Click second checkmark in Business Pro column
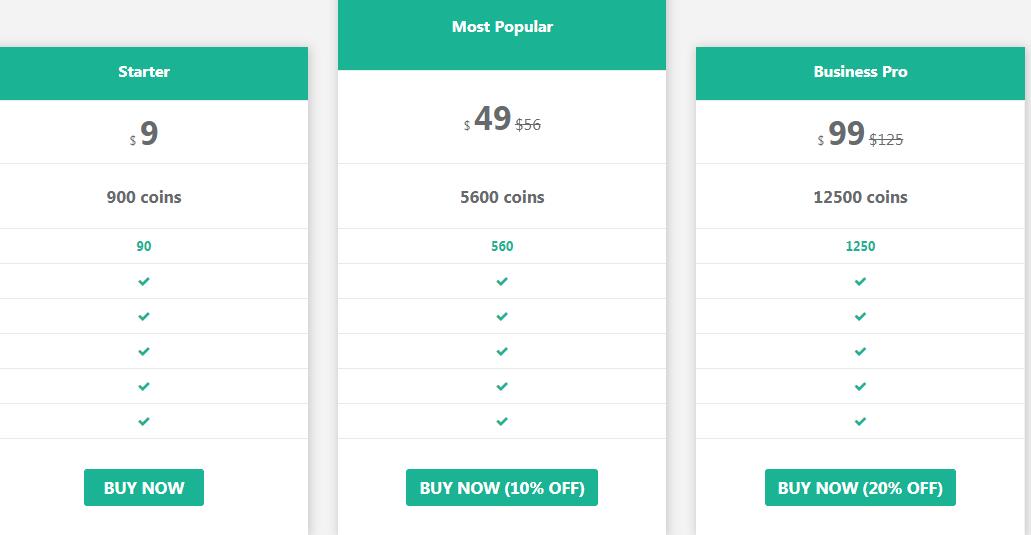This screenshot has height=535, width=1031. [860, 316]
